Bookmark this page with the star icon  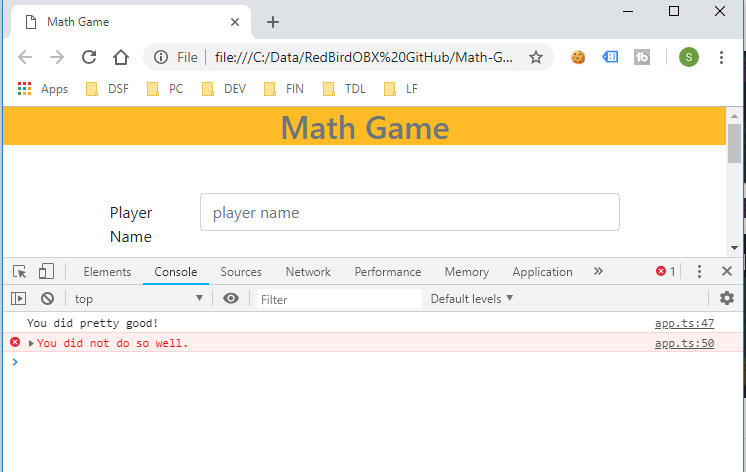click(x=536, y=57)
